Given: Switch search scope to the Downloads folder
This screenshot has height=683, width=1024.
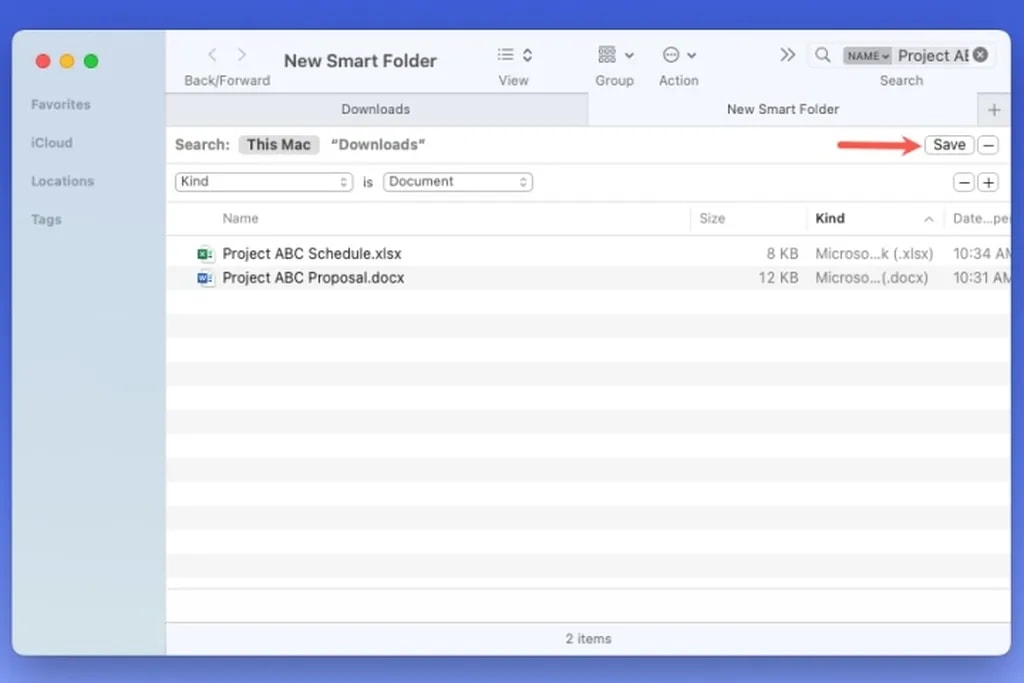Looking at the screenshot, I should [377, 144].
